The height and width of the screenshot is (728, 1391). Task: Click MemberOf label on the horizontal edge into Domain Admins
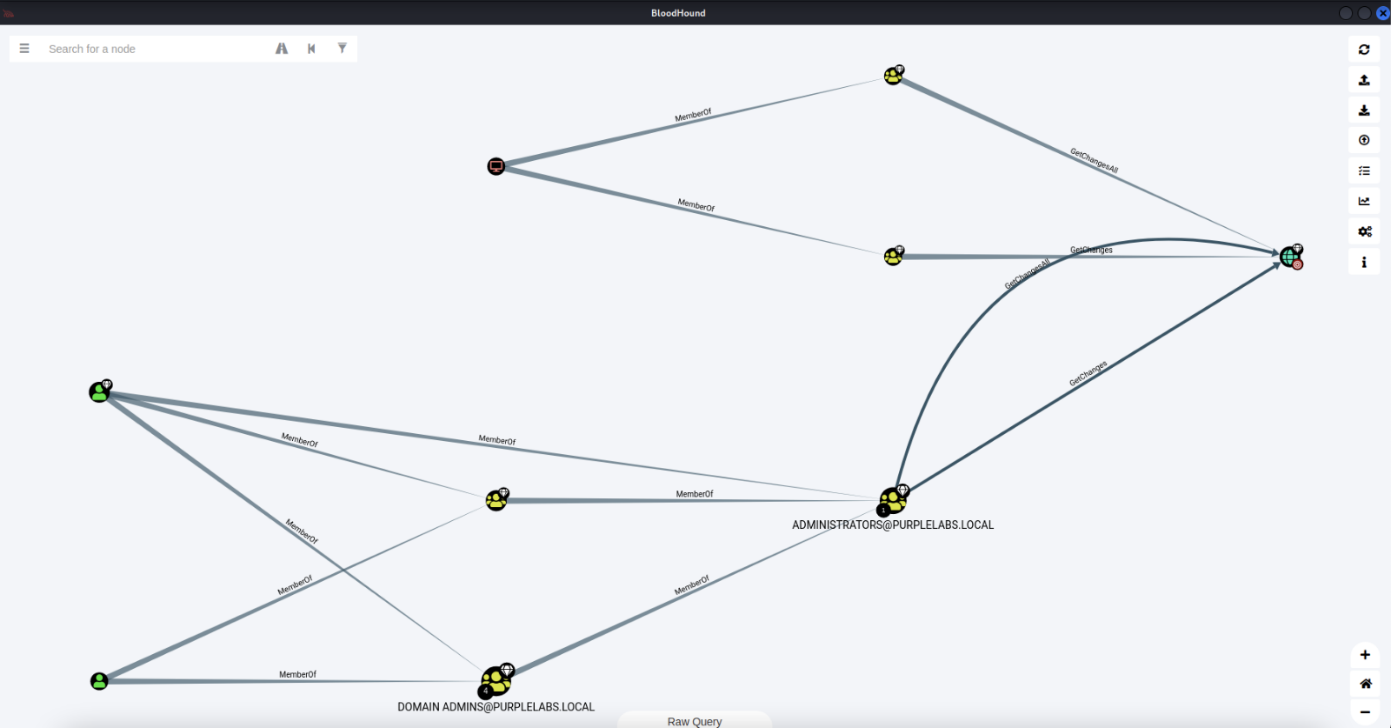tap(298, 675)
